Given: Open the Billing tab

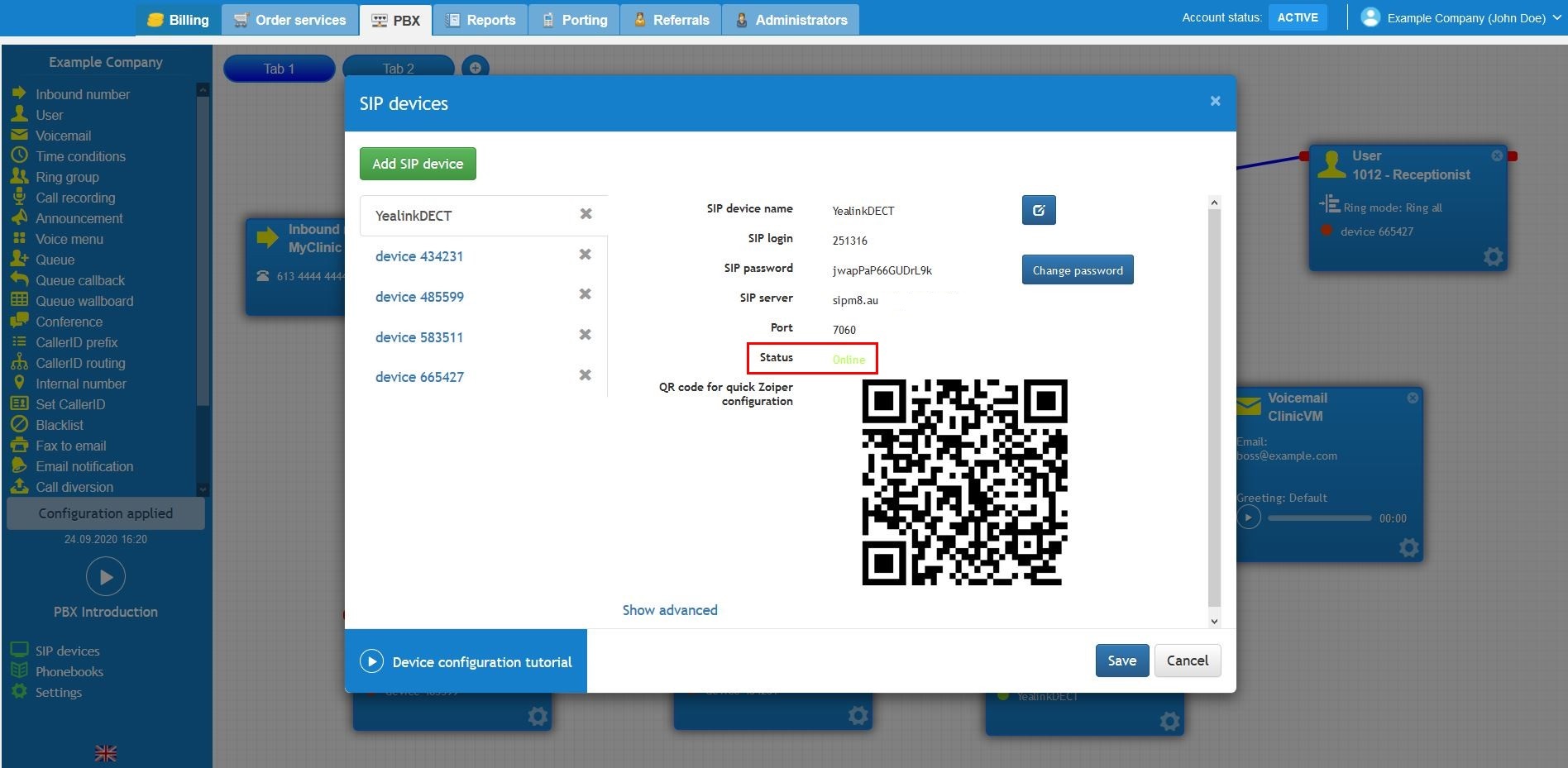Looking at the screenshot, I should pyautogui.click(x=178, y=20).
